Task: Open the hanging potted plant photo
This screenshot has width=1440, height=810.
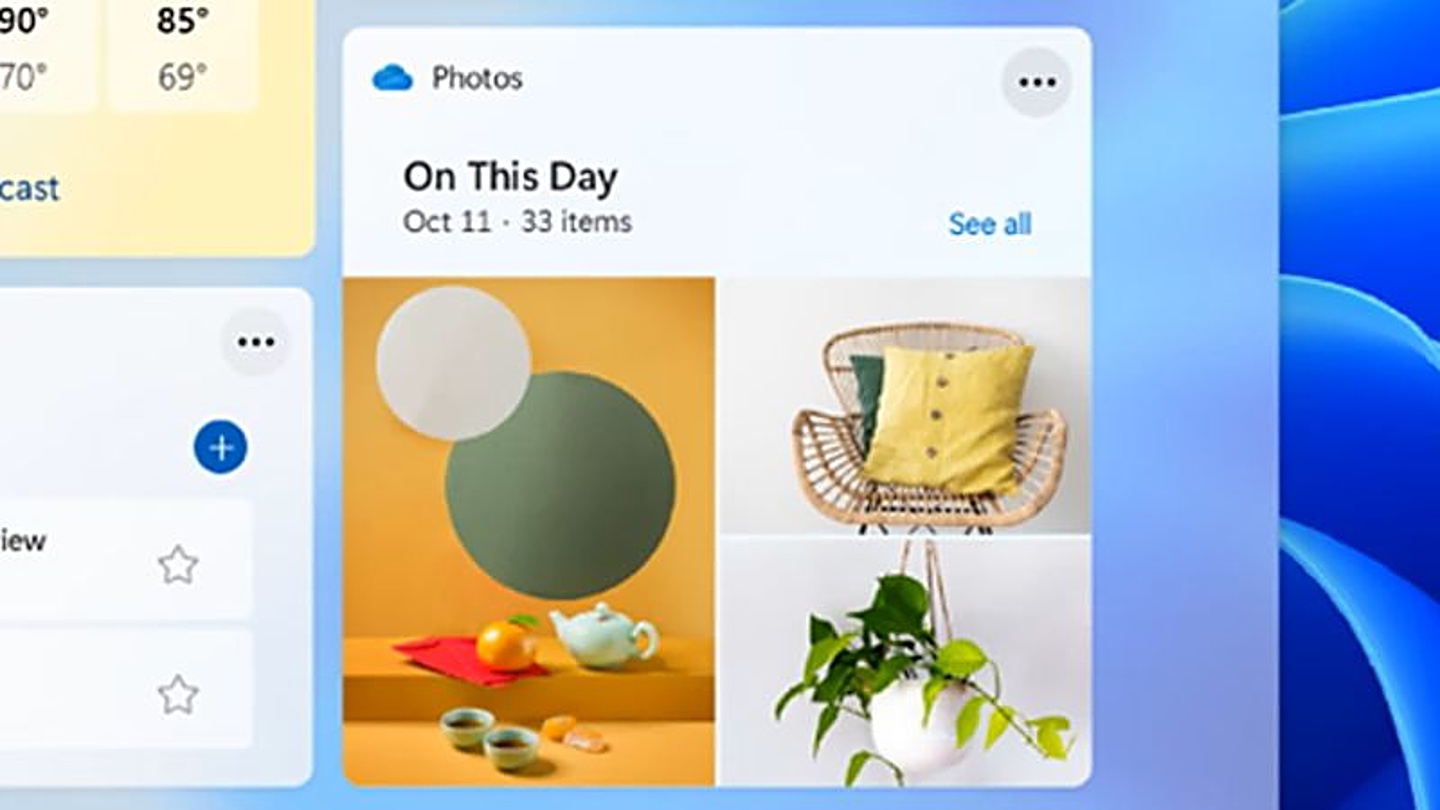Action: pyautogui.click(x=905, y=661)
